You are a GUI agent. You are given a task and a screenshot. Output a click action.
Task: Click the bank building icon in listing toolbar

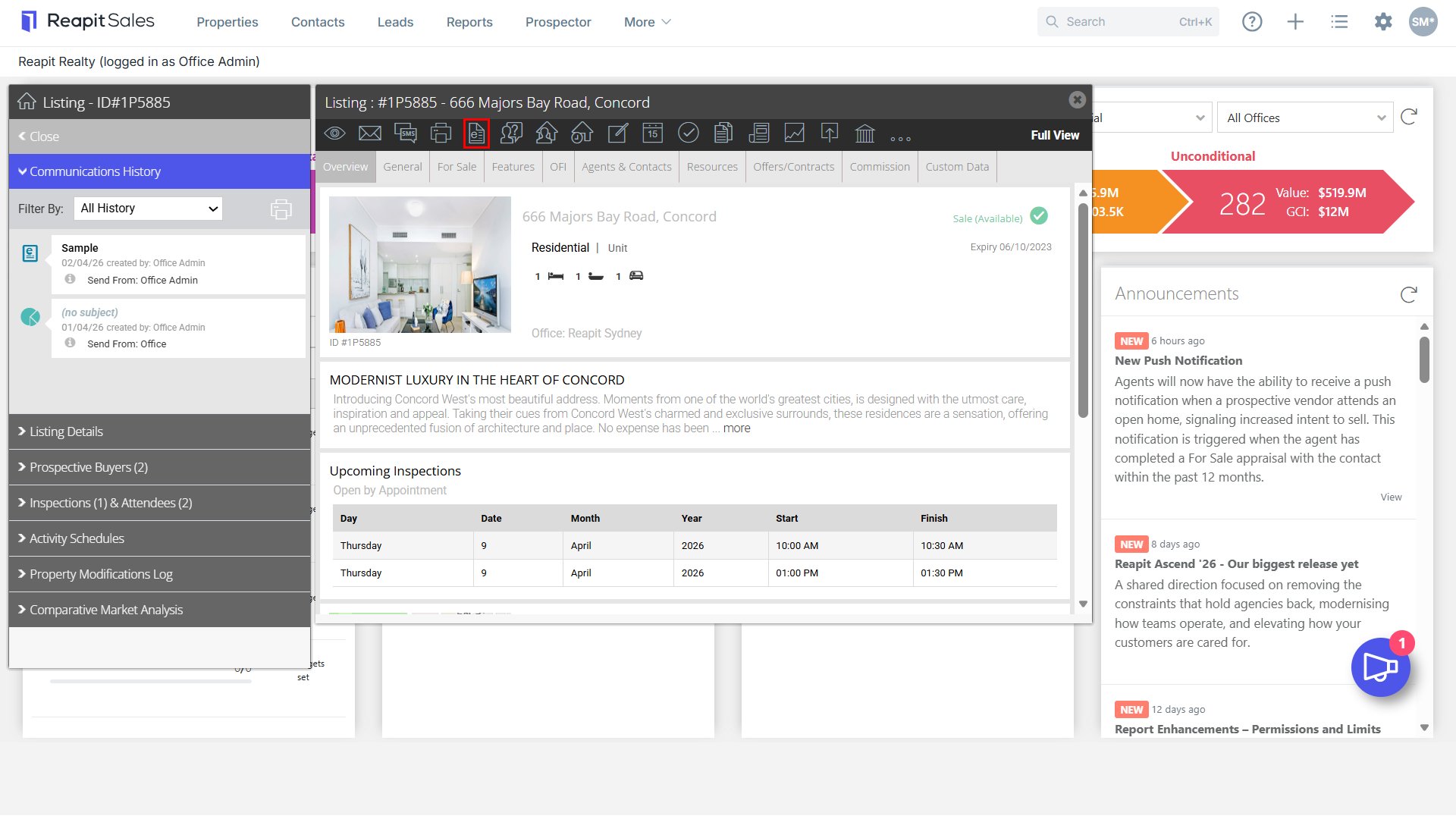(x=865, y=133)
